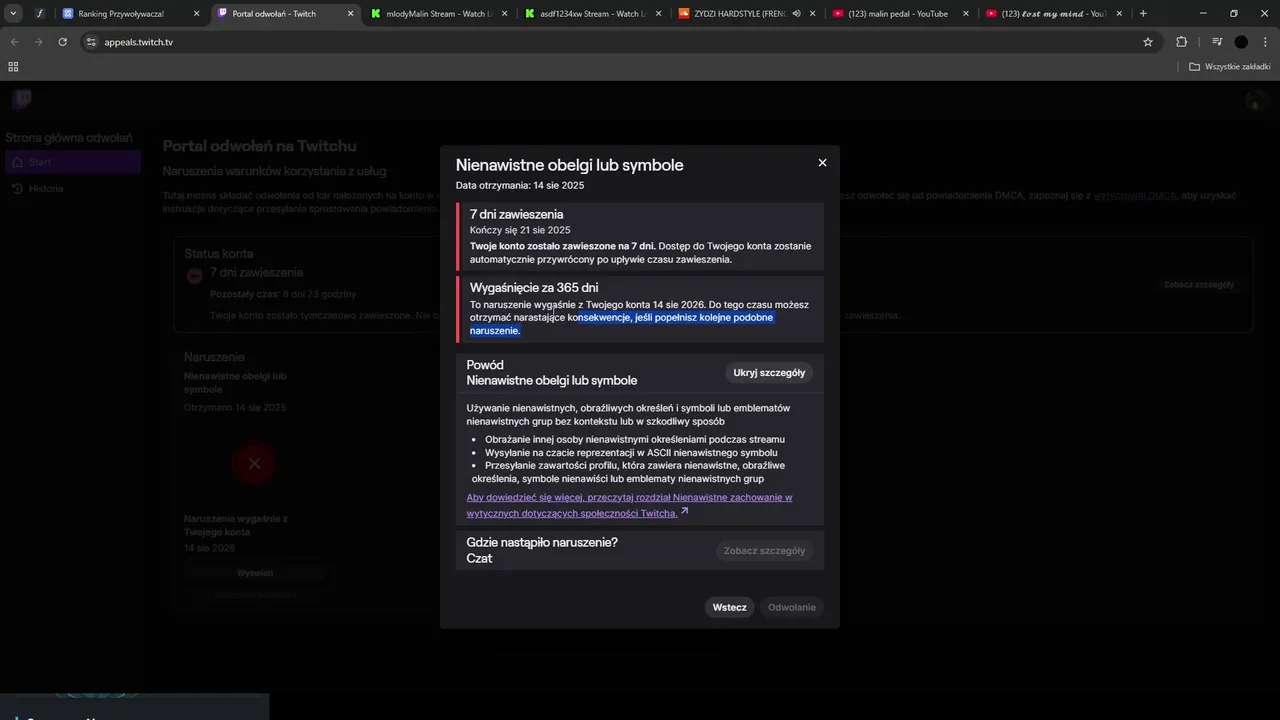Image resolution: width=1280 pixels, height=720 pixels.
Task: Click the Gdzie nastąpiło naruszenie? text
Action: coord(542,542)
